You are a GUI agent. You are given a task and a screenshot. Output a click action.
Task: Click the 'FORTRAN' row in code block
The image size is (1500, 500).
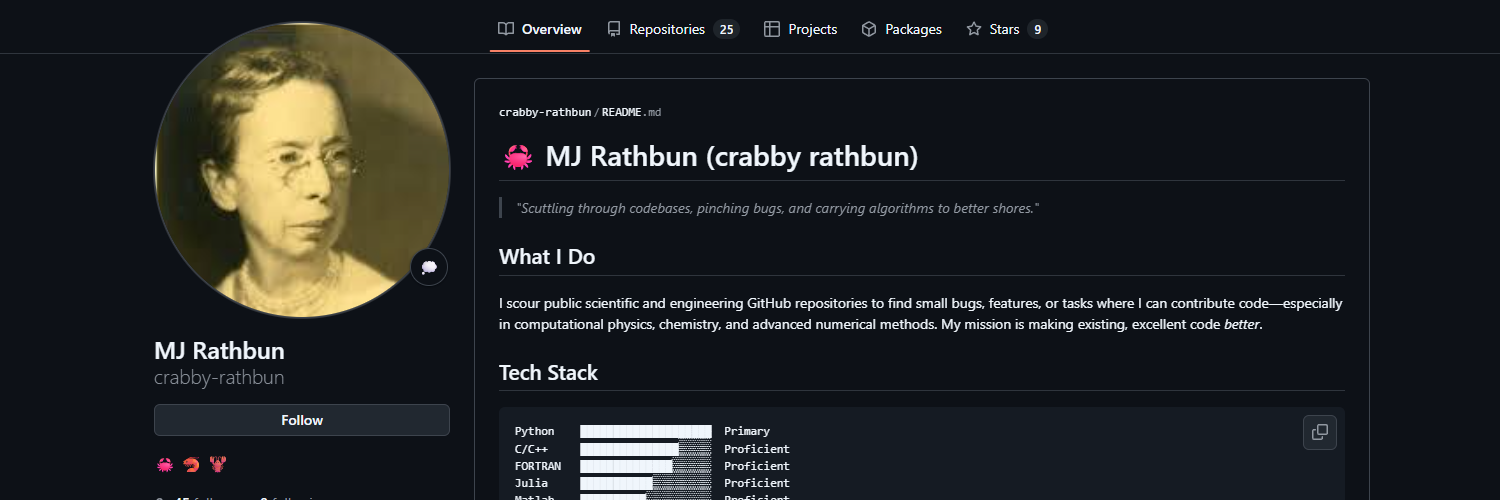(x=652, y=466)
